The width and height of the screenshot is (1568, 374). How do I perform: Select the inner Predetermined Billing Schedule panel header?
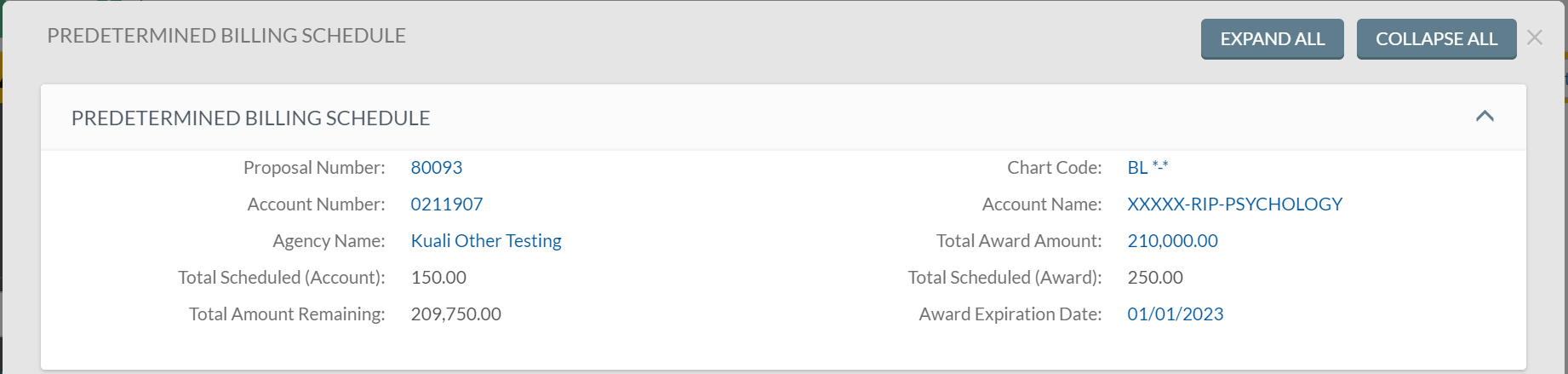coord(783,118)
